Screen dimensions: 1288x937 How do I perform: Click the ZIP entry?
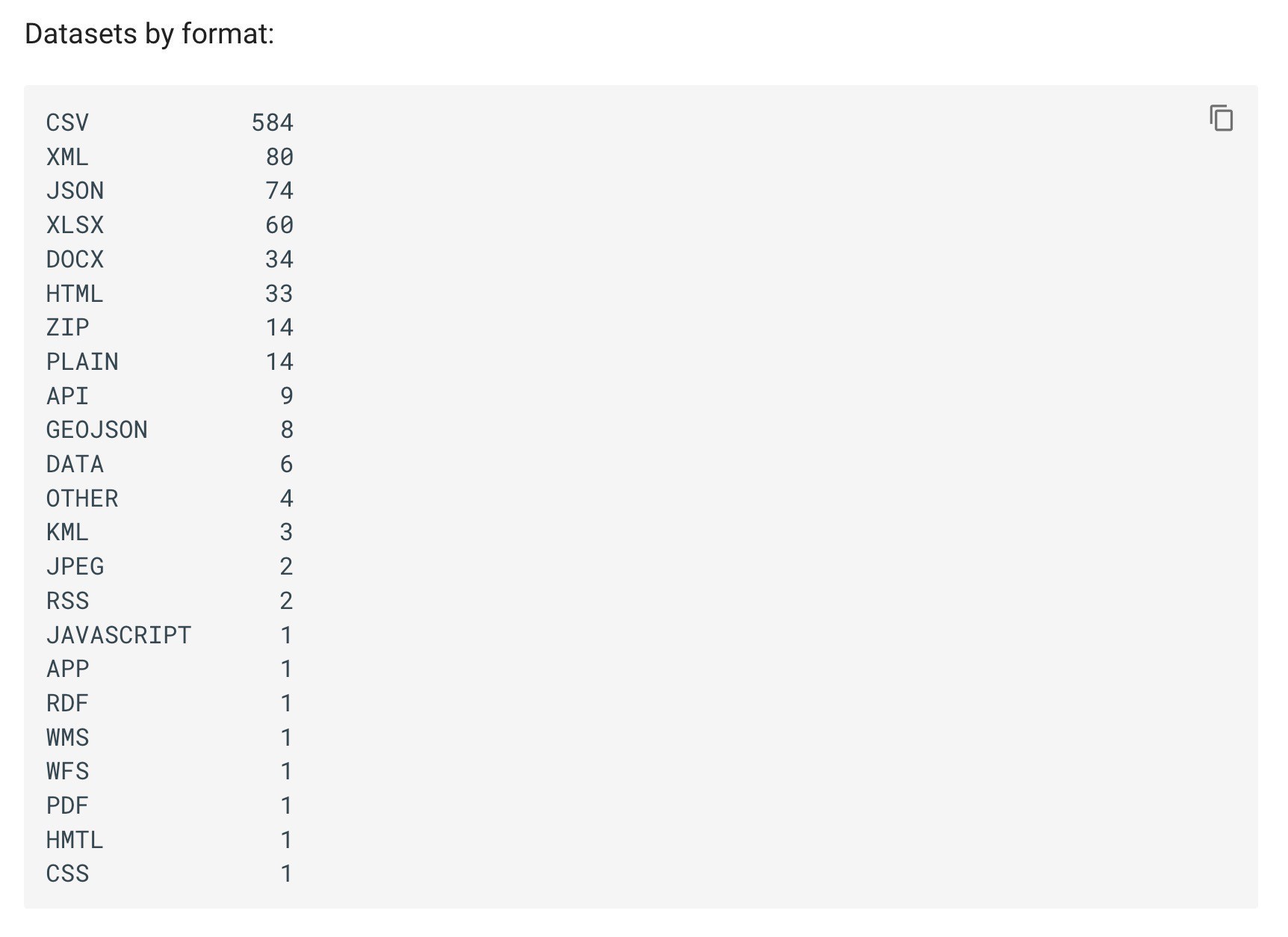67,327
